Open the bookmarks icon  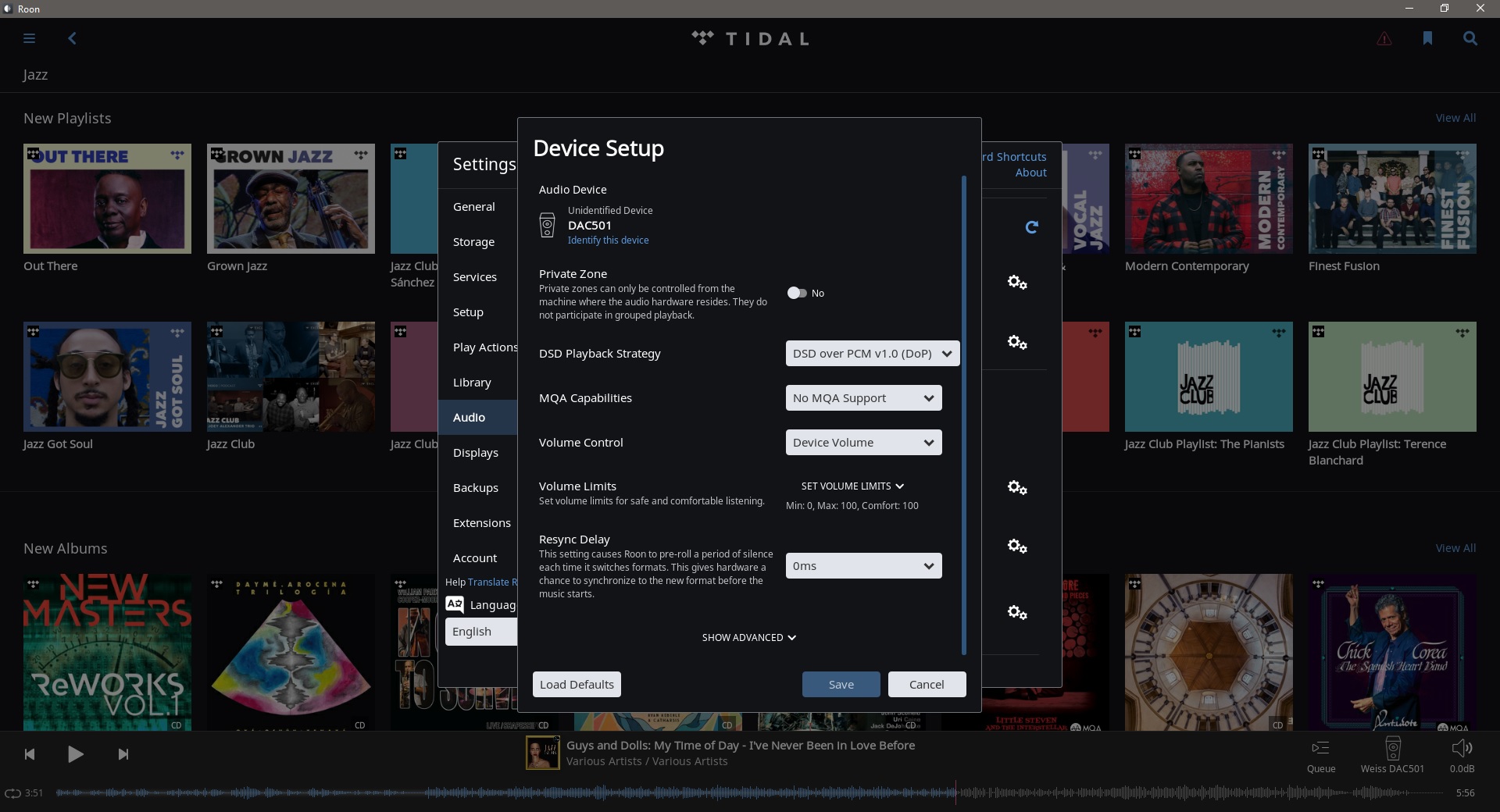point(1427,38)
